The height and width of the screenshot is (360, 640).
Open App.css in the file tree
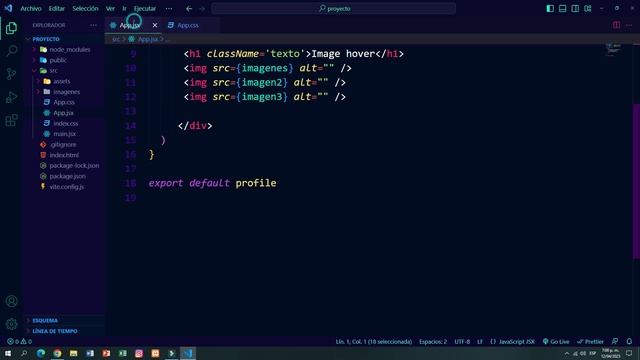tap(64, 102)
